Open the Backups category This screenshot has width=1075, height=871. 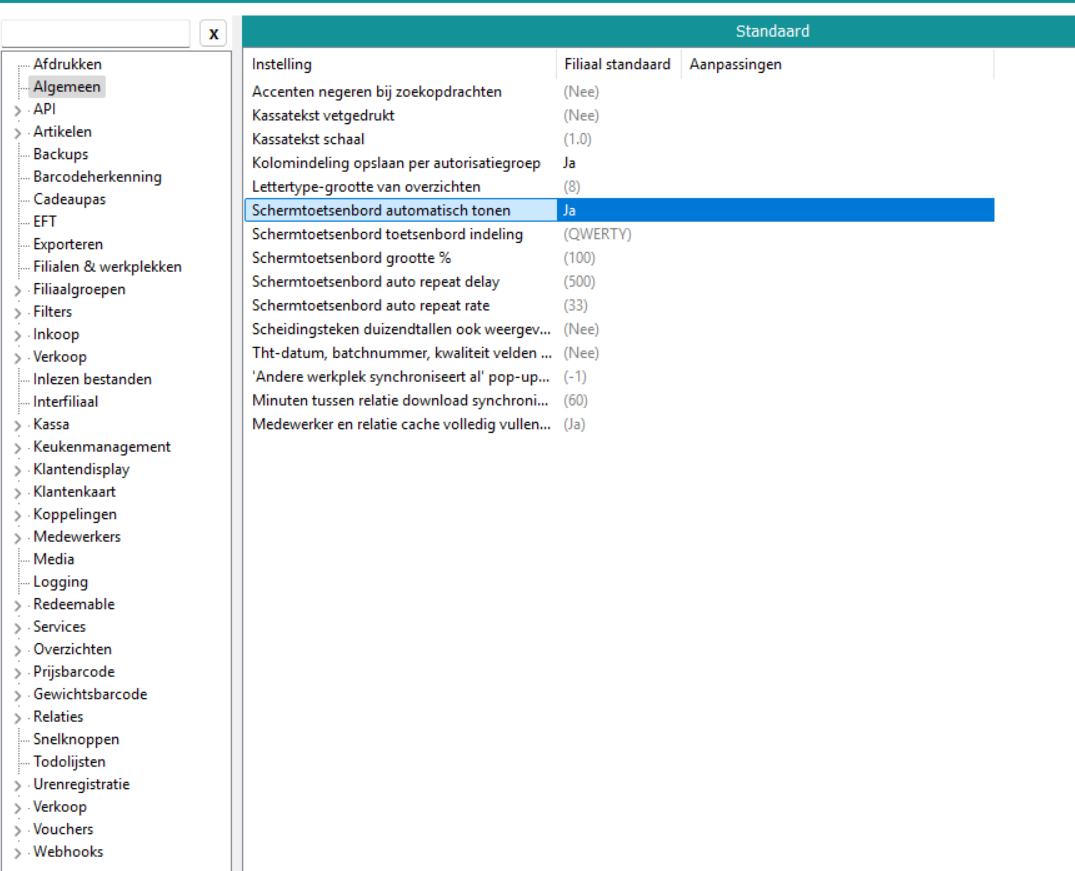[60, 154]
